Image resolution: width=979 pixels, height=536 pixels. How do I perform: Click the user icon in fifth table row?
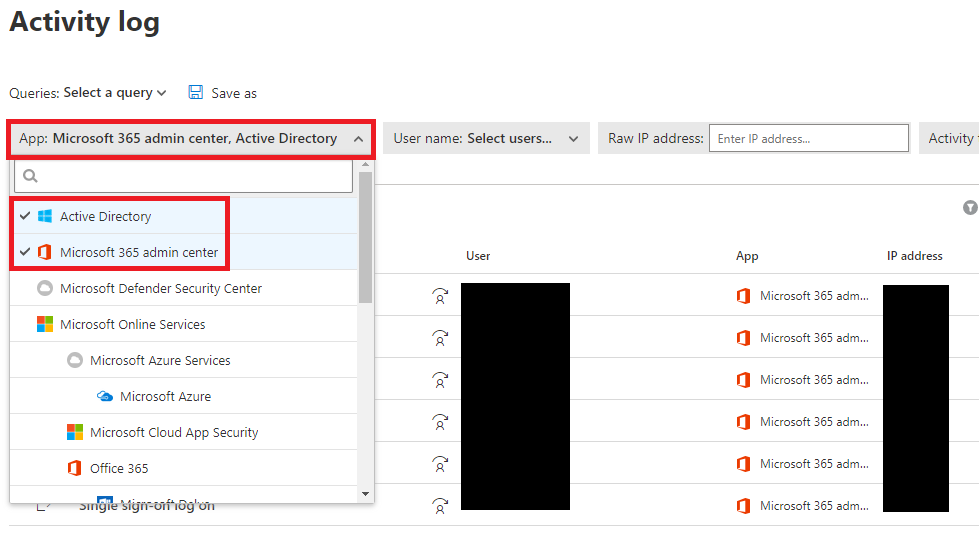coord(440,464)
